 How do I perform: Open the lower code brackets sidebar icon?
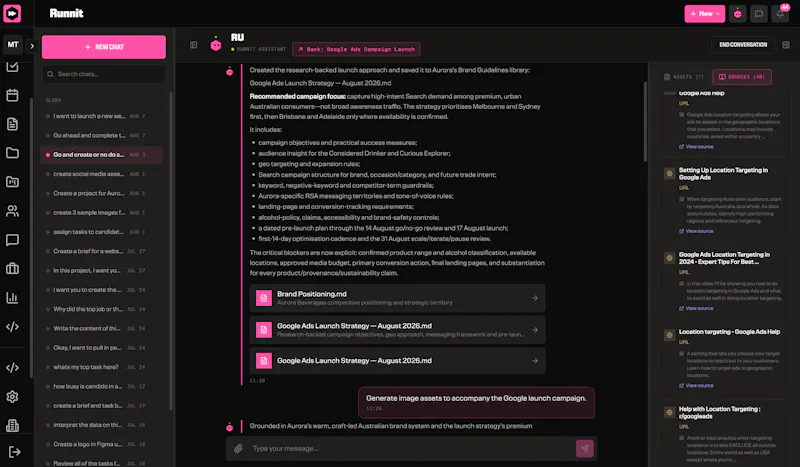tap(13, 367)
